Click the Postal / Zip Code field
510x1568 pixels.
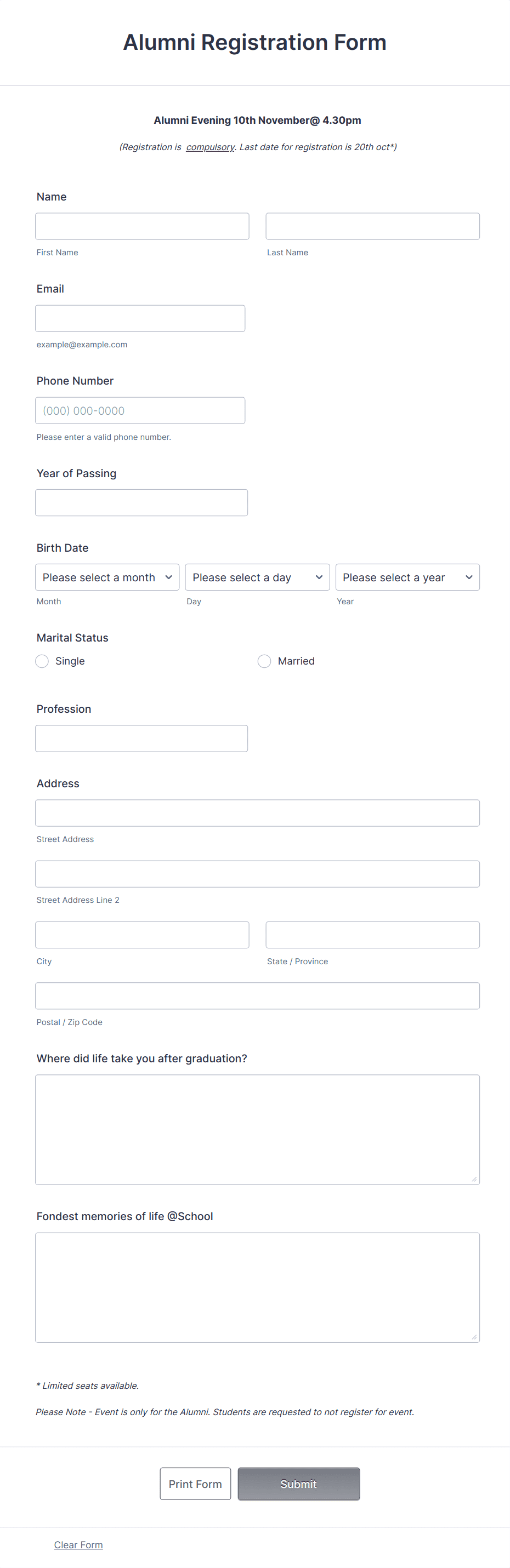(x=257, y=996)
